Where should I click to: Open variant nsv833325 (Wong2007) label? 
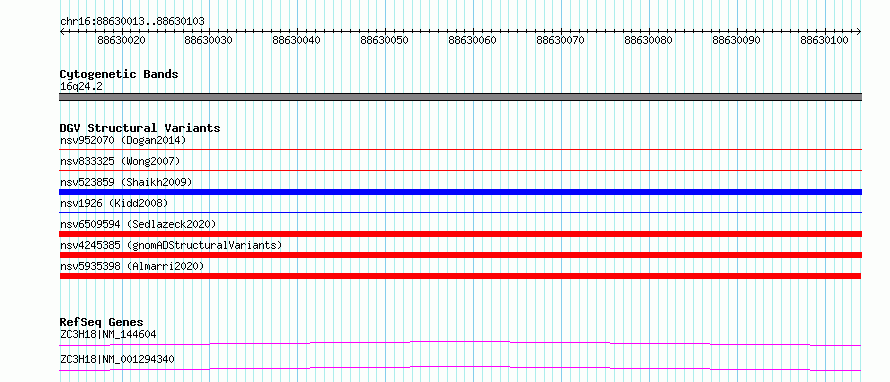tap(120, 161)
